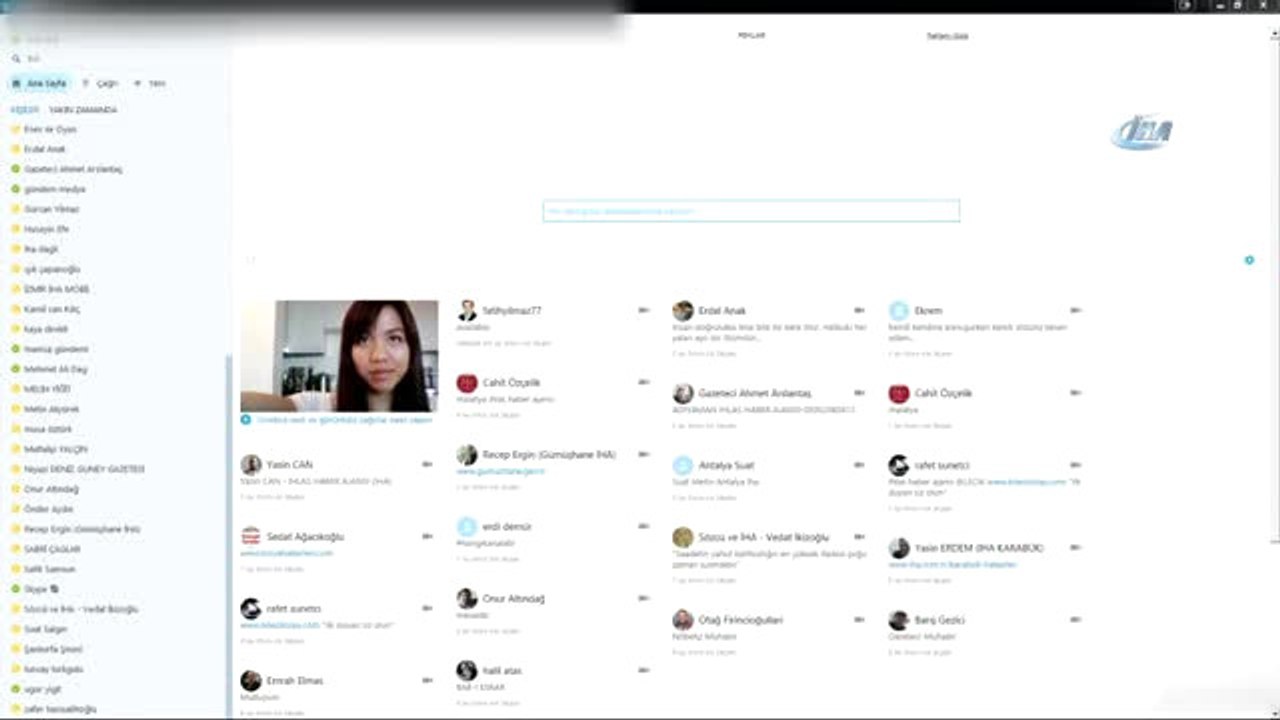Click call icon beside erdi demir
This screenshot has width=1280, height=720.
[643, 526]
